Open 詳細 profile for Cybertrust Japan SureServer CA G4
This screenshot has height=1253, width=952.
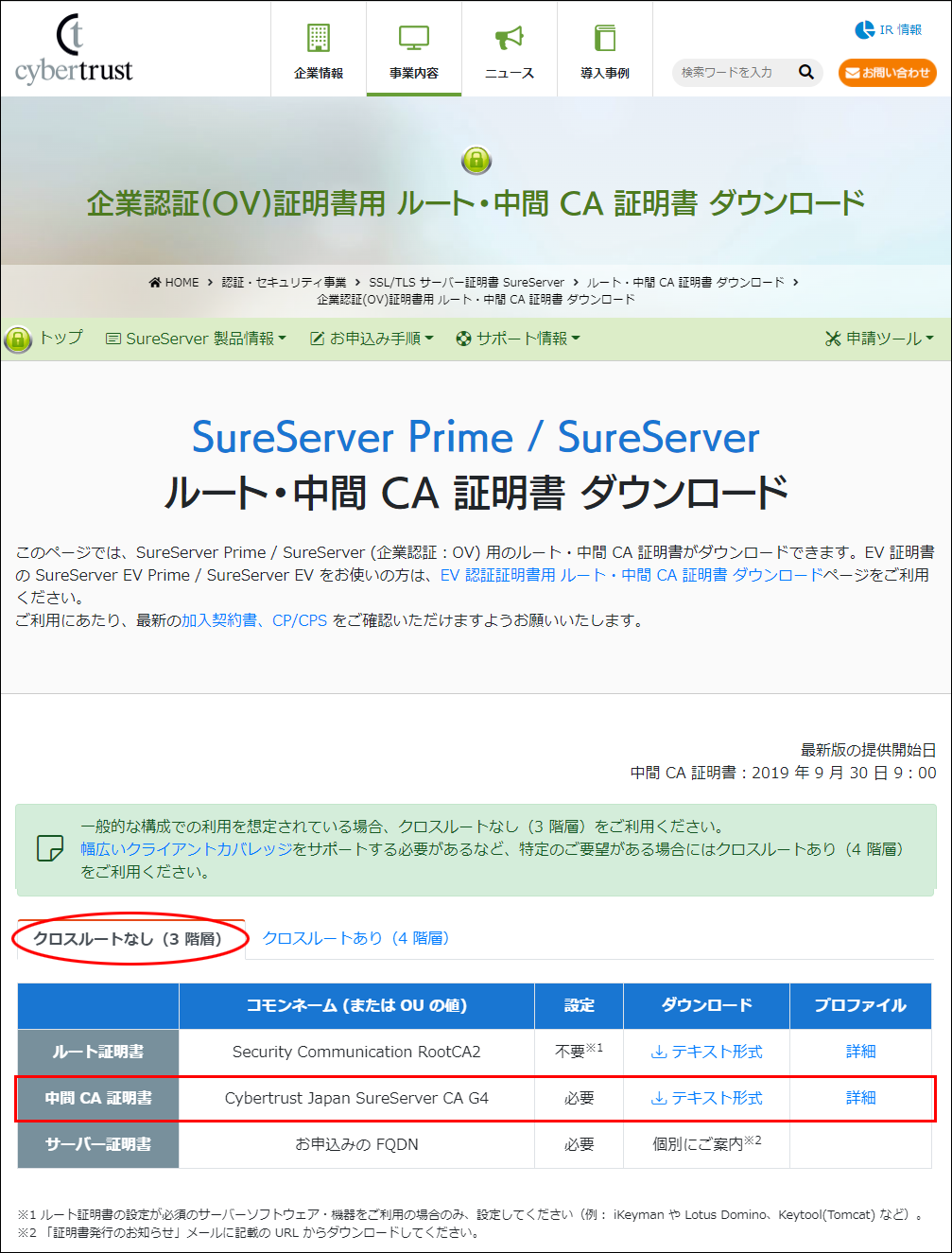point(860,1098)
